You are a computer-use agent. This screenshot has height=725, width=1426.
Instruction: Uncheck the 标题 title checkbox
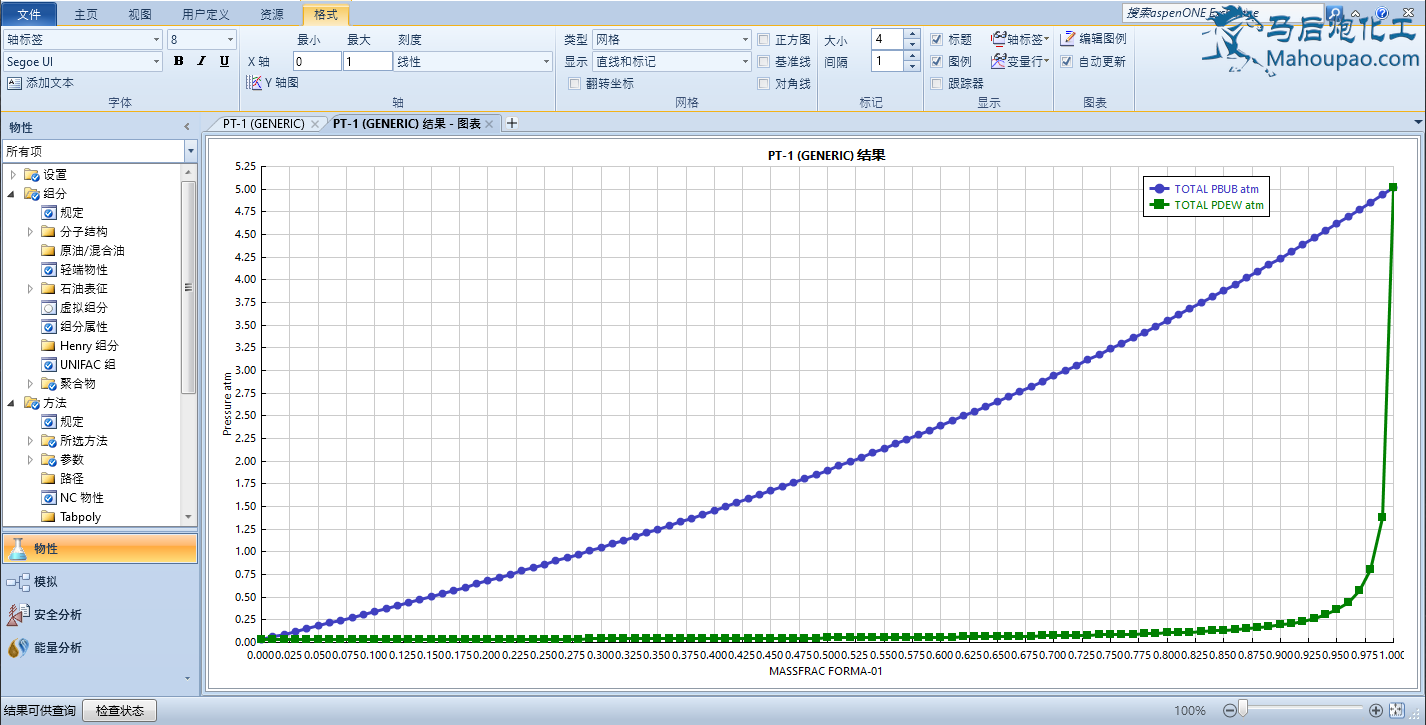[x=936, y=40]
